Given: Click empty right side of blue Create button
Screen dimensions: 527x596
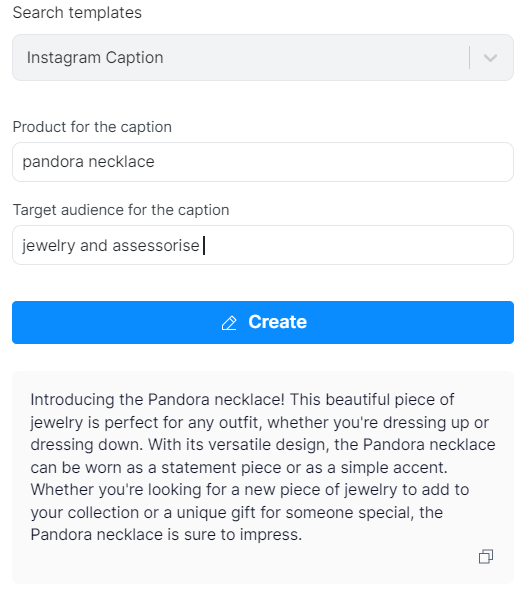Looking at the screenshot, I should pos(418,322).
